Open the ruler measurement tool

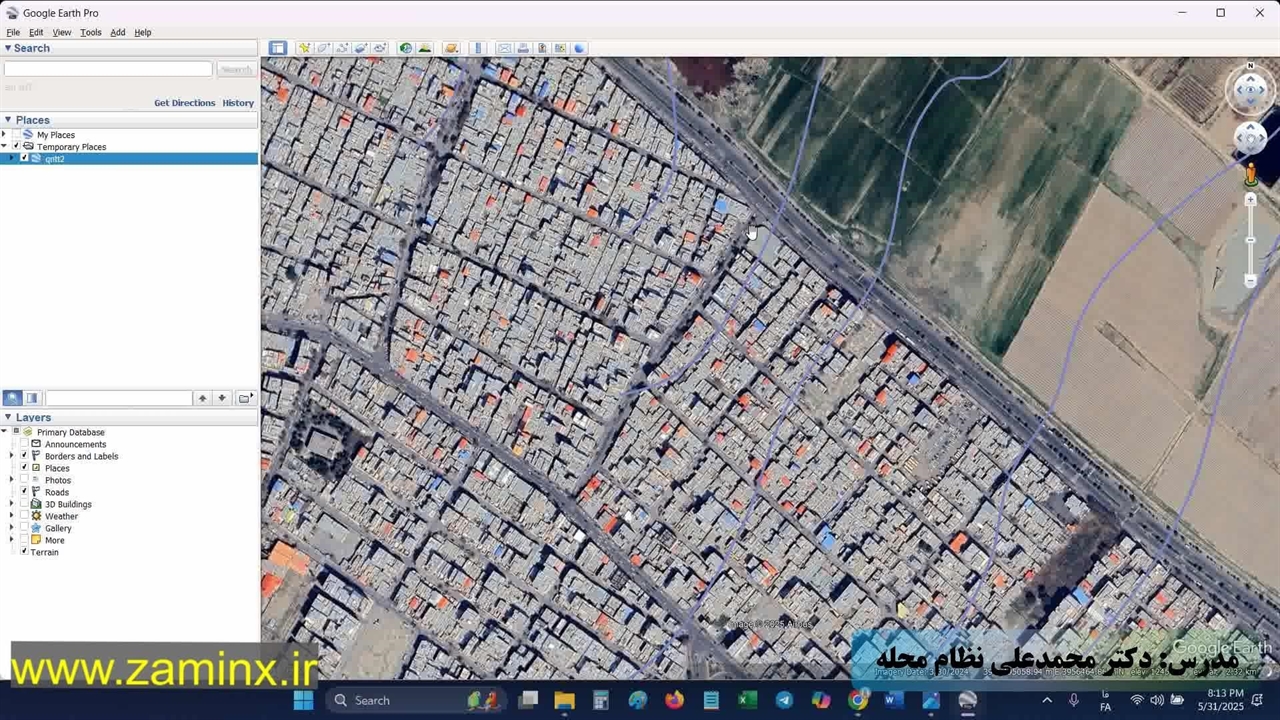coord(478,48)
